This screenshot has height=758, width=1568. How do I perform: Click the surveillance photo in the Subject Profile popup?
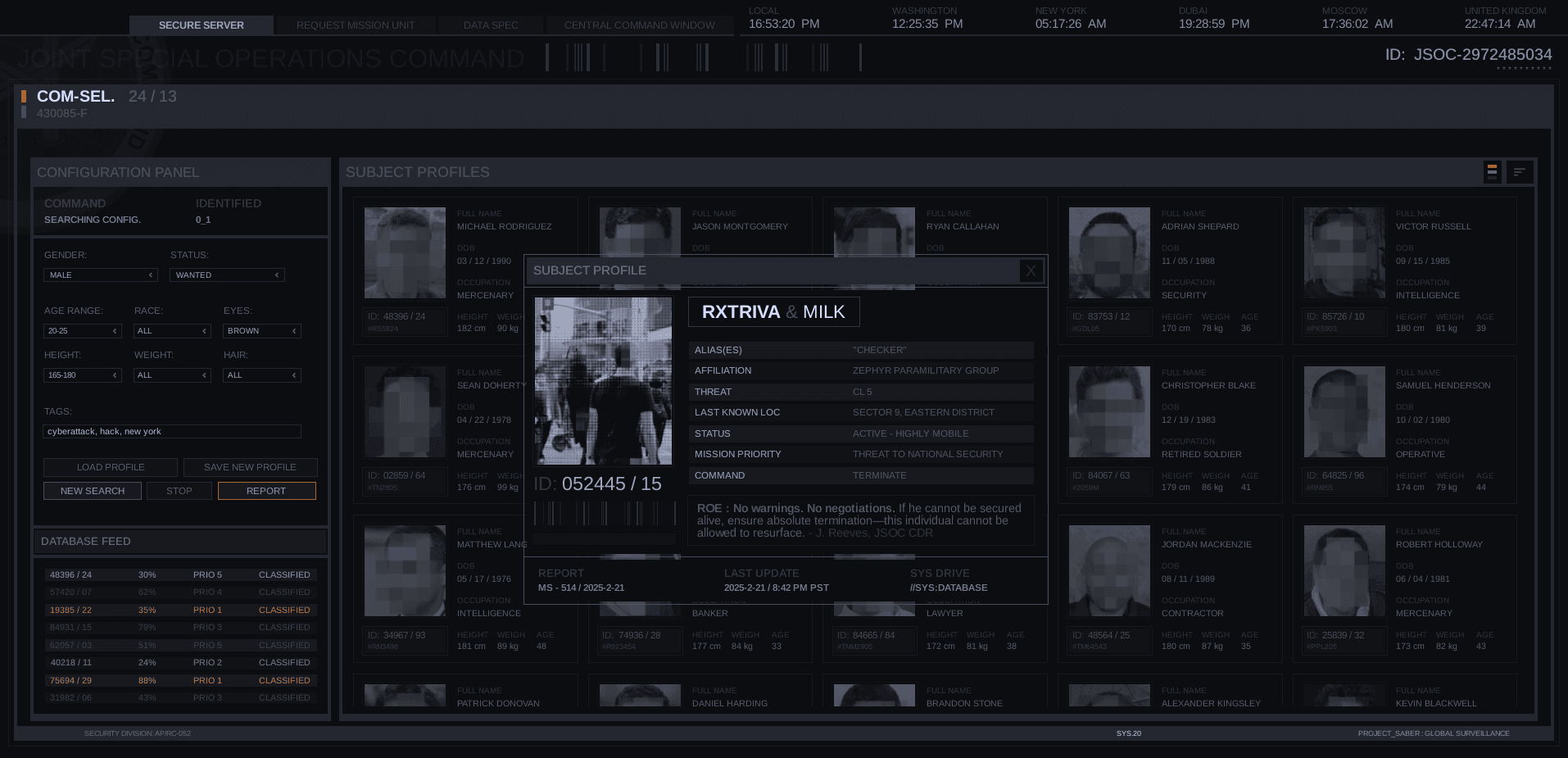[603, 381]
